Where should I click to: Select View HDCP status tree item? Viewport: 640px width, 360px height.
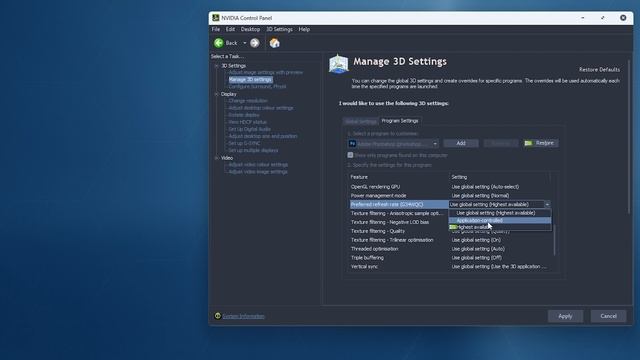(x=247, y=122)
